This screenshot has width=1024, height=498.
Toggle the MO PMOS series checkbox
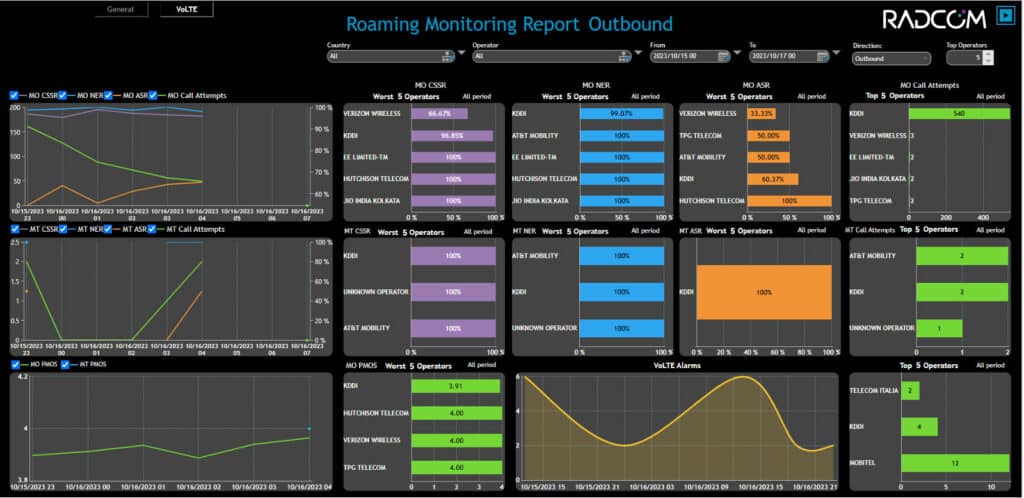coord(14,364)
